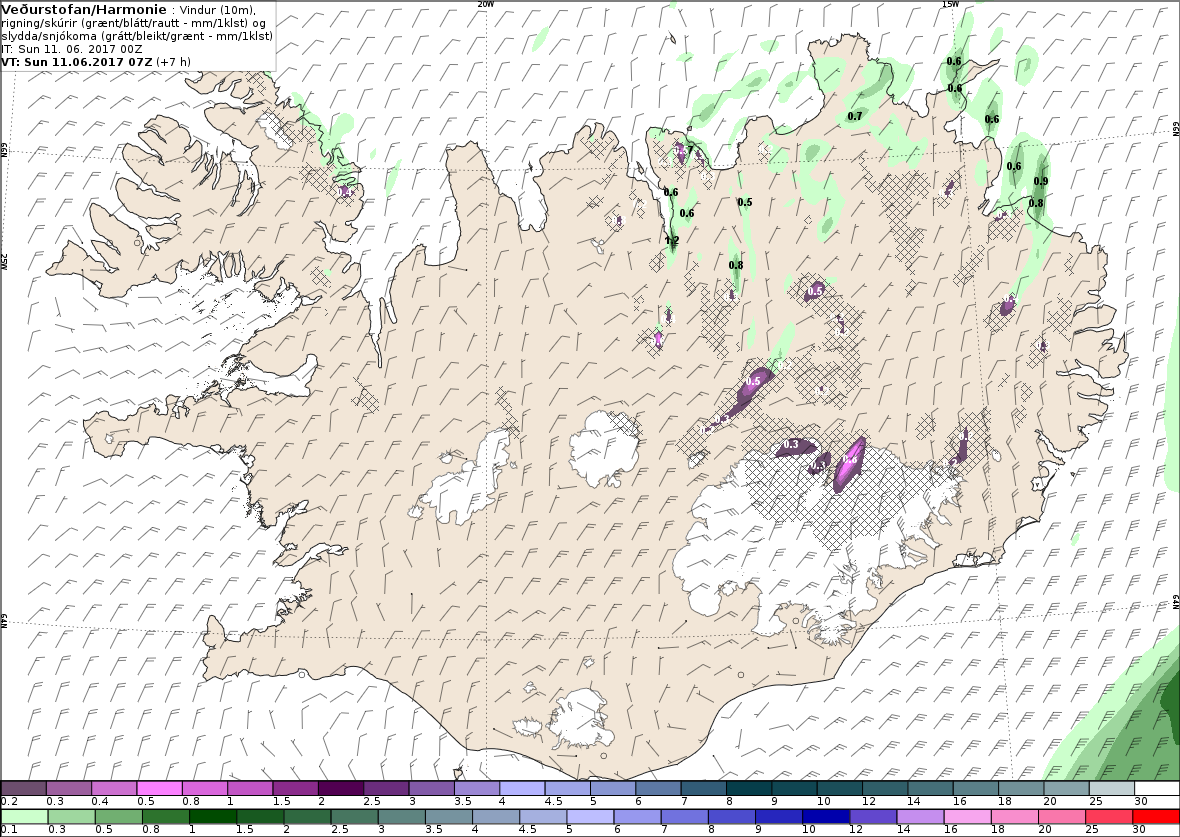The height and width of the screenshot is (837, 1180).
Task: Click the 0.8 value directly beneath 0.9
Action: pyautogui.click(x=1036, y=203)
